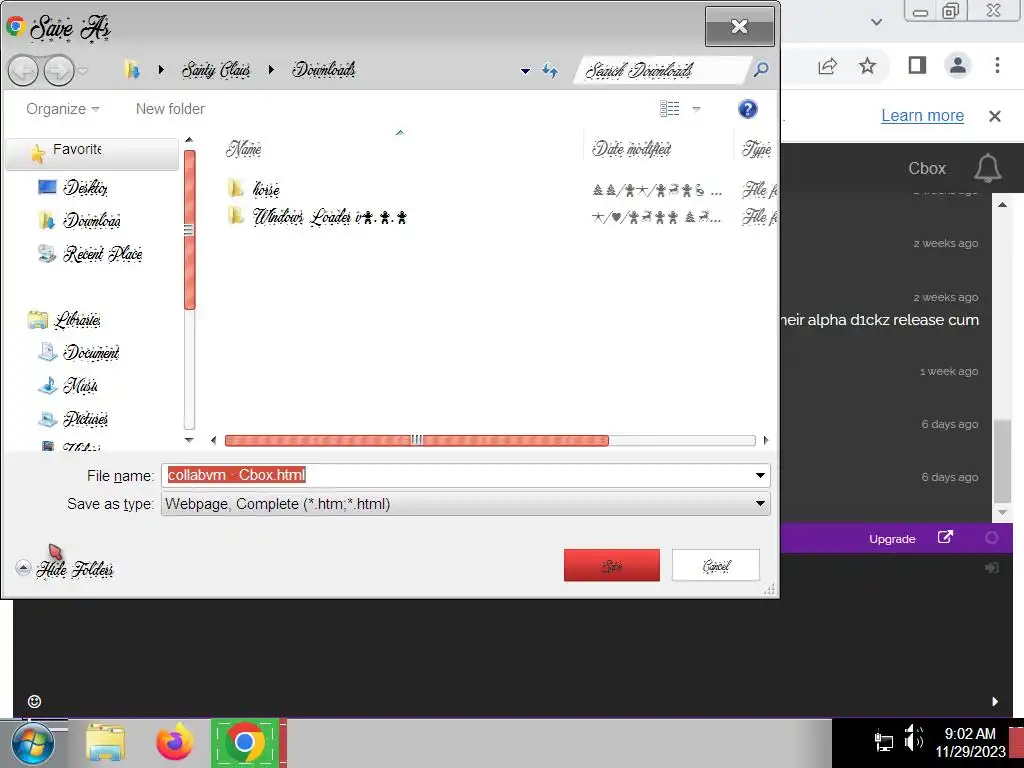
Task: Click the Downloads breadcrumb segment
Action: pos(323,69)
